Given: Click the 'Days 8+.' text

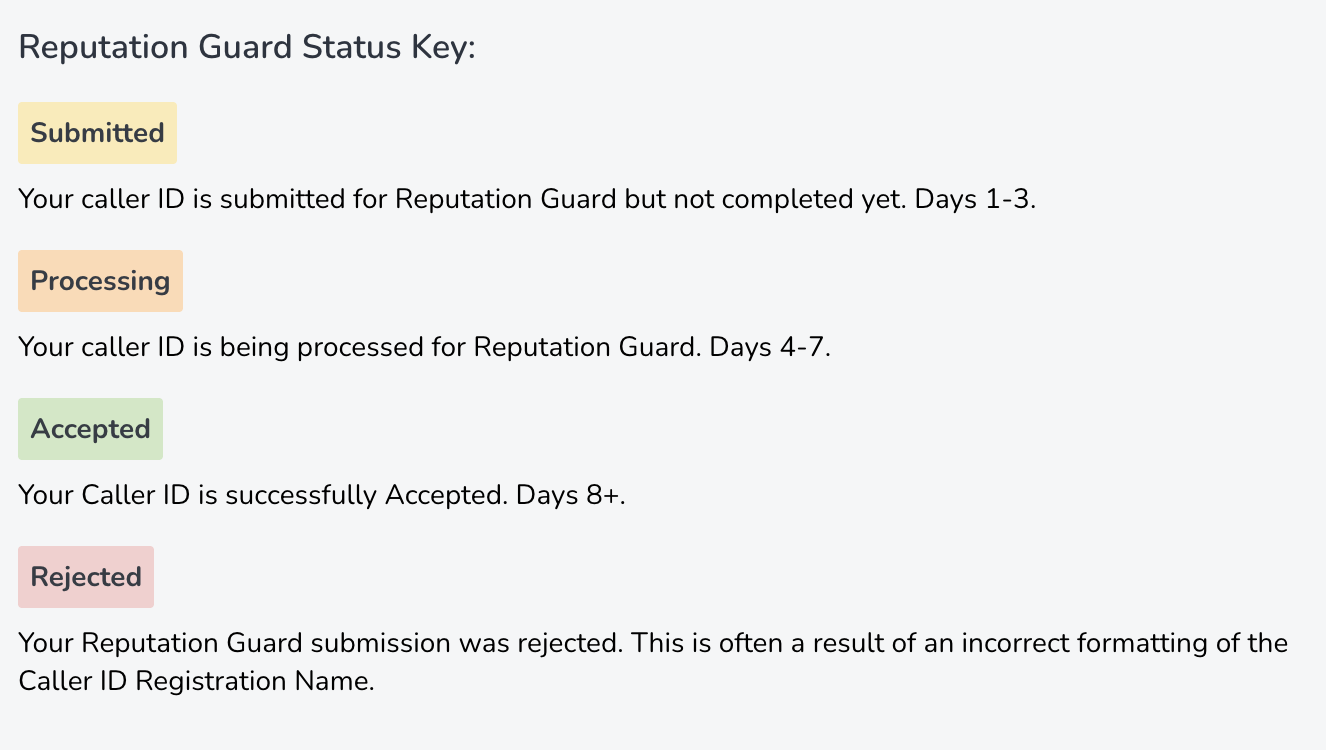Looking at the screenshot, I should 570,494.
